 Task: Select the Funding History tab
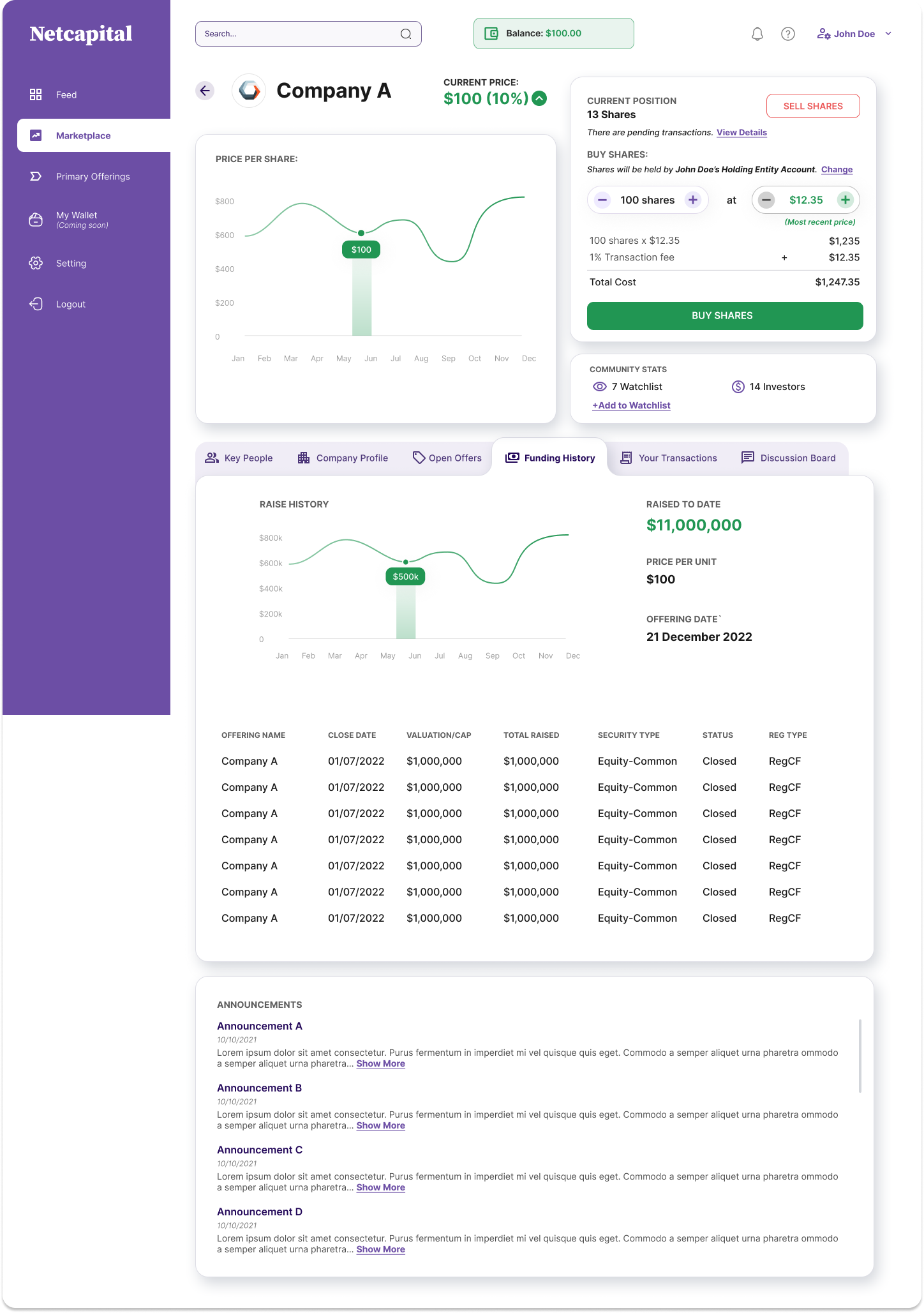click(x=550, y=458)
